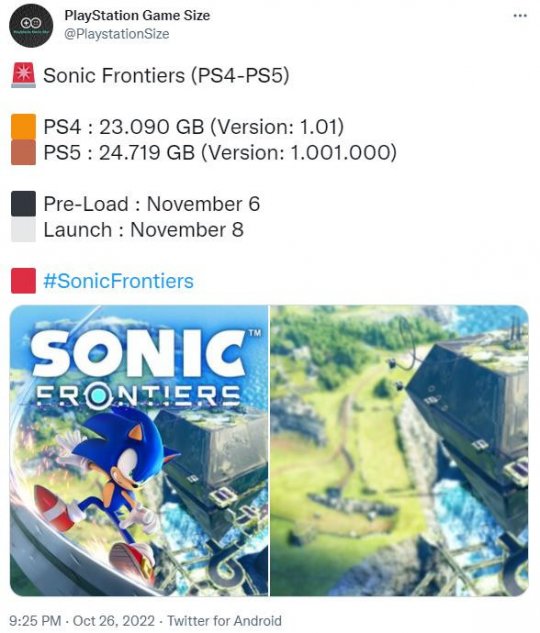Viewport: 540px width, 633px height.
Task: Click the PlayStation Game Size display name
Action: (137, 15)
